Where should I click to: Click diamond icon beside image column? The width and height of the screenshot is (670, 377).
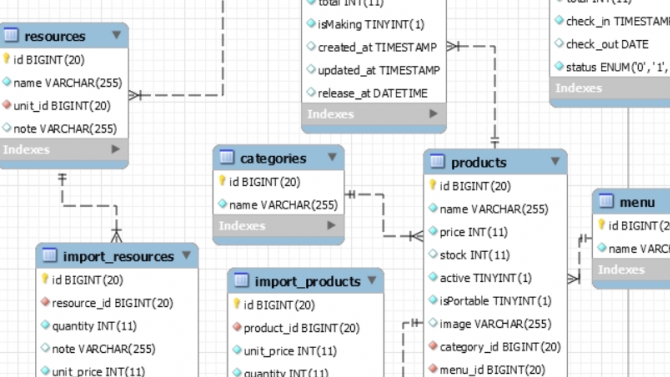coord(433,323)
